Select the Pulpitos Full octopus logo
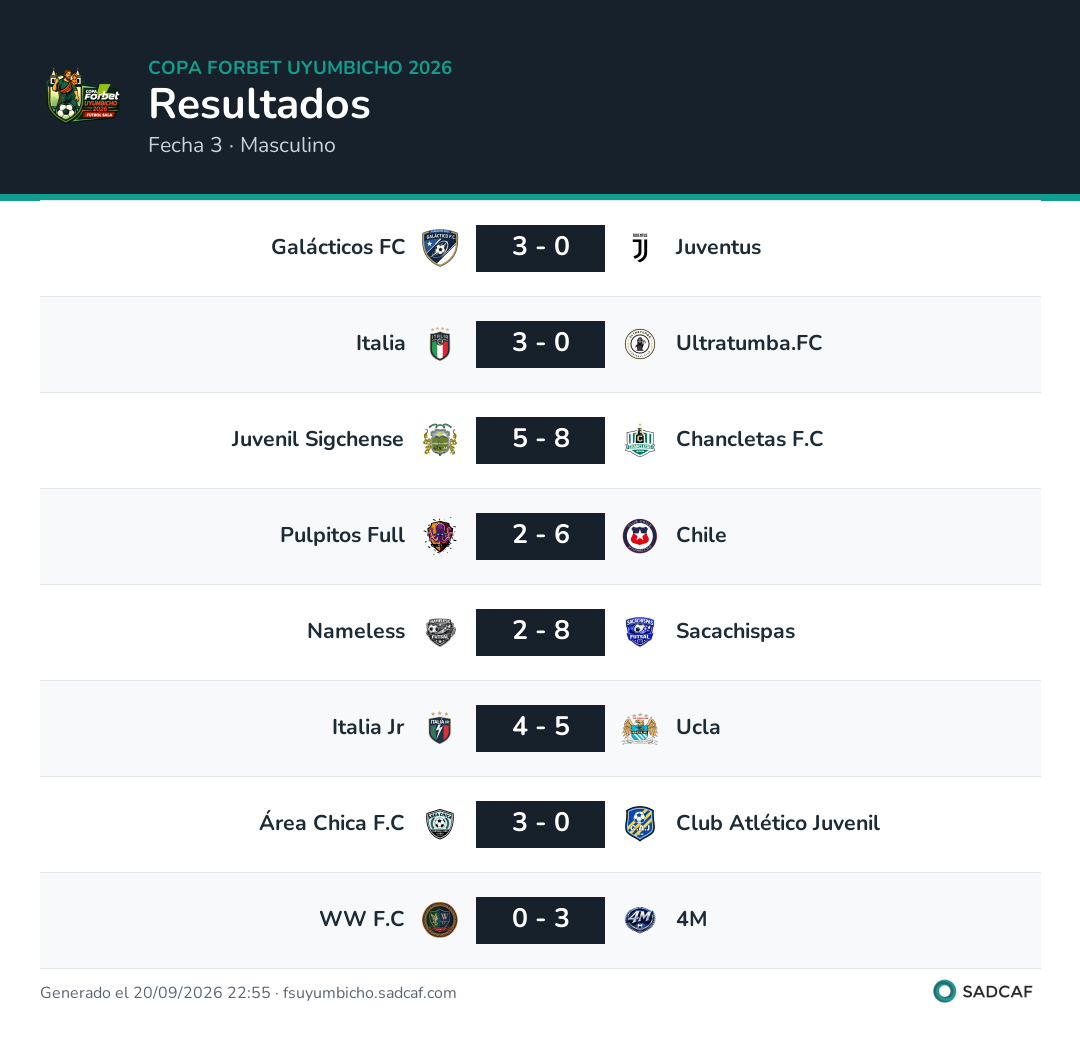Viewport: 1080px width, 1044px height. click(x=440, y=536)
